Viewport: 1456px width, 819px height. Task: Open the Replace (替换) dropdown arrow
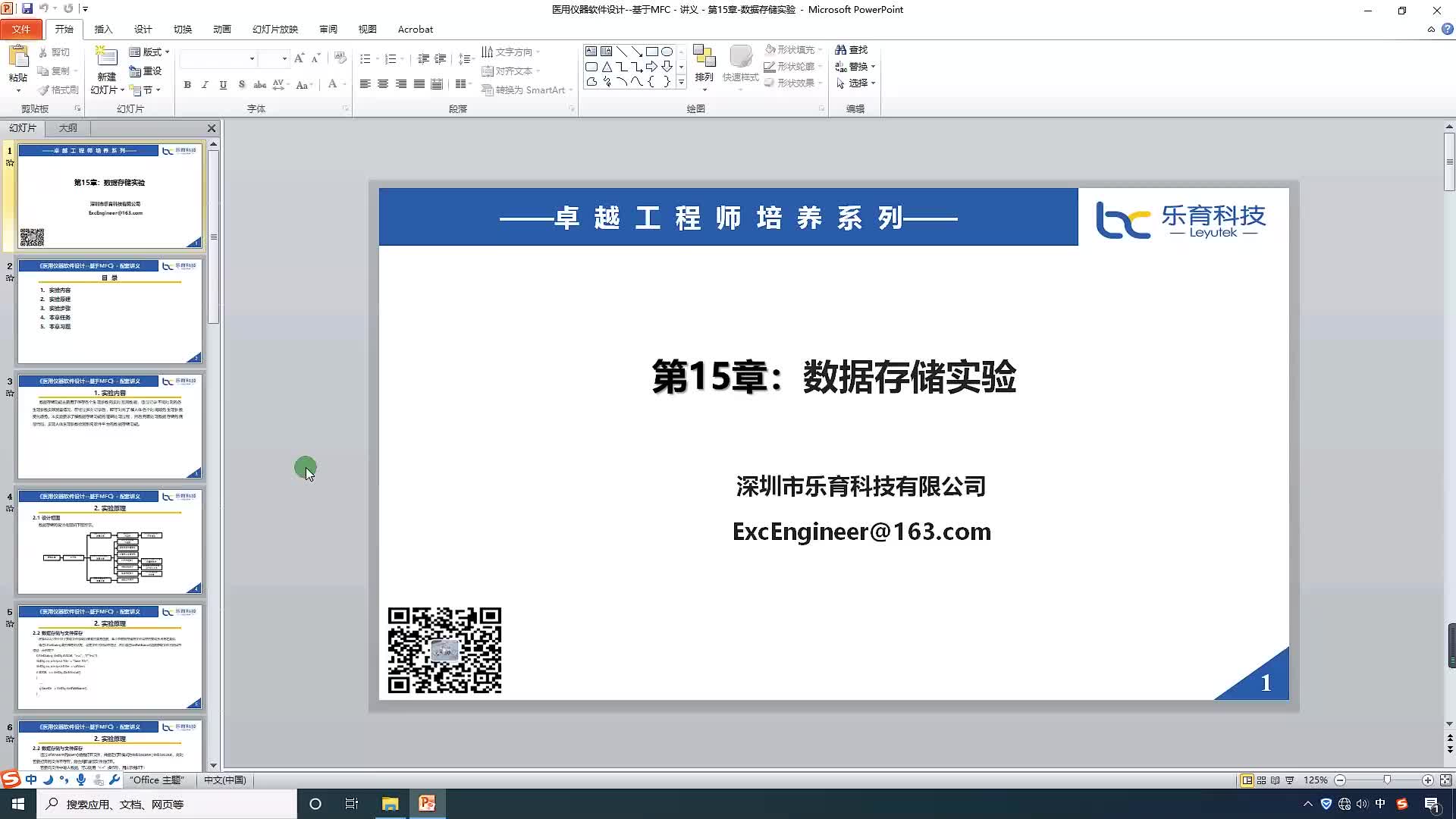(873, 67)
